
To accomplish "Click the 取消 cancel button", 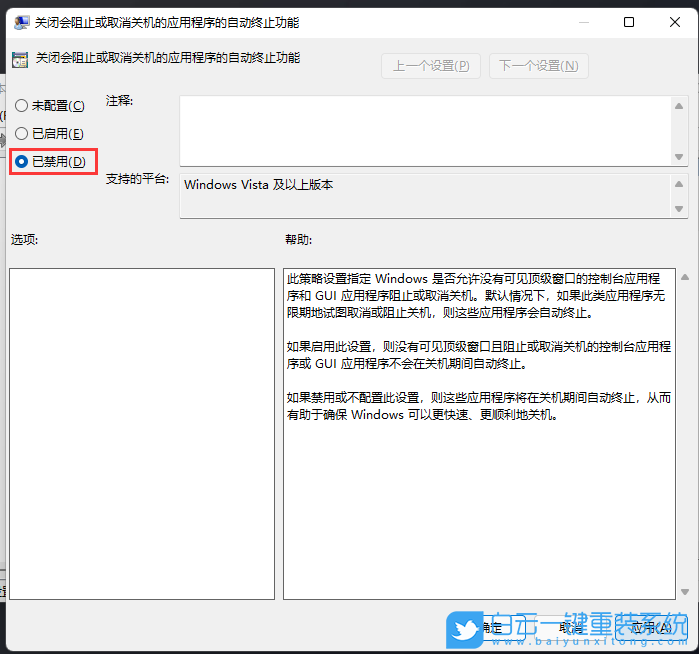I will tap(572, 628).
